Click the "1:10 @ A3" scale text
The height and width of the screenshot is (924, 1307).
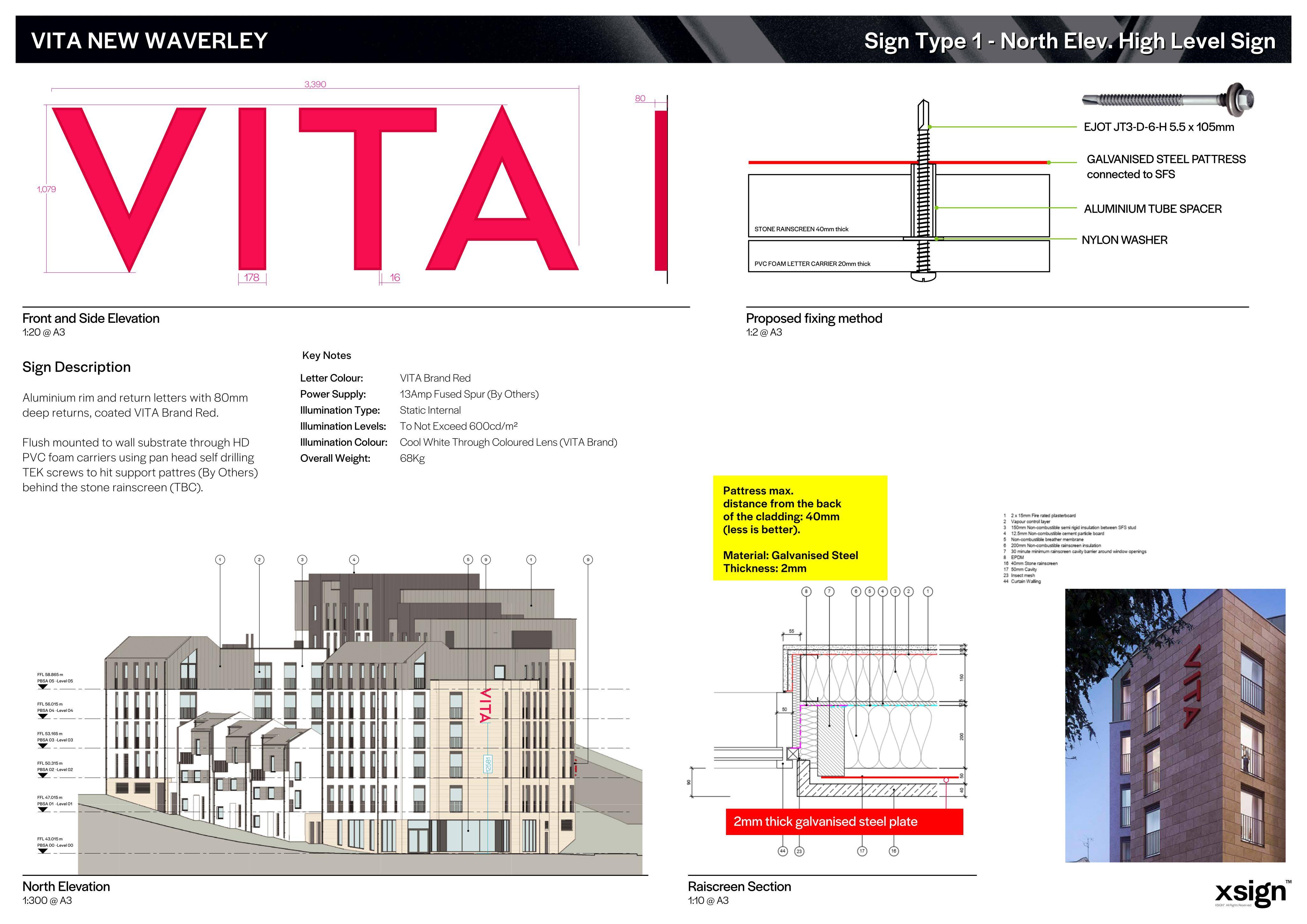coord(708,901)
